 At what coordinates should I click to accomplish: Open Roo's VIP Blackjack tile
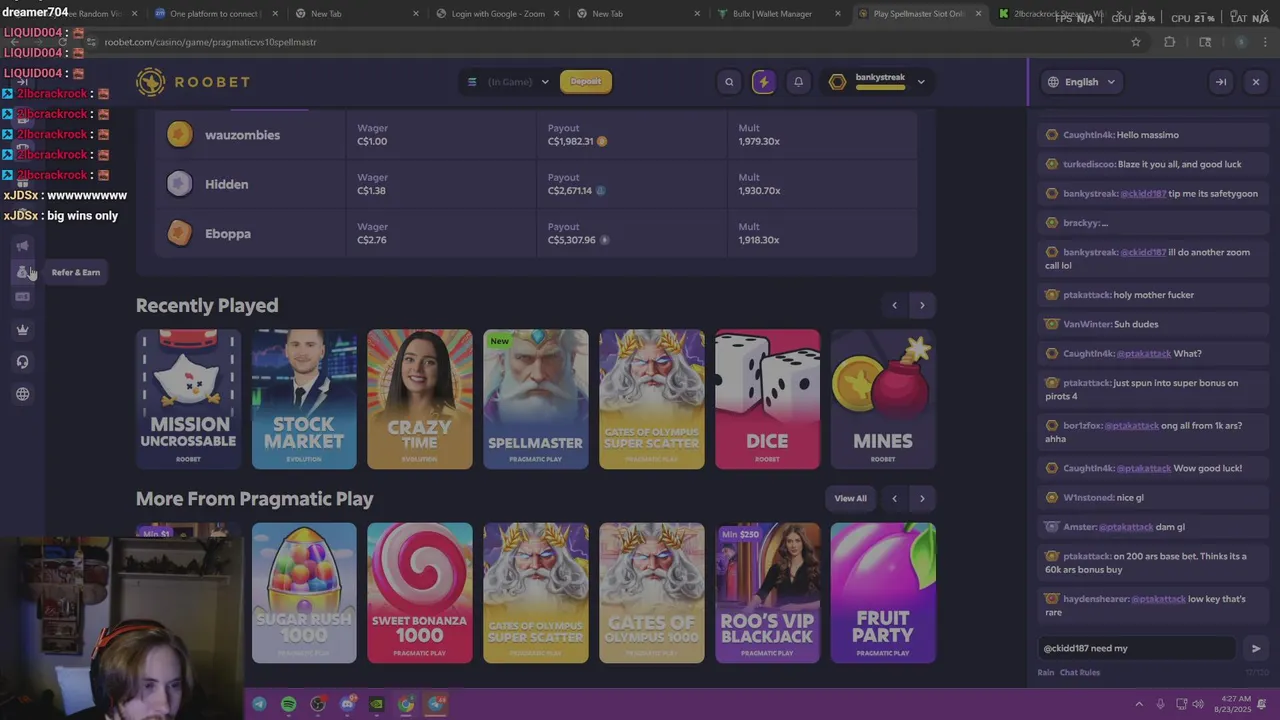[767, 593]
